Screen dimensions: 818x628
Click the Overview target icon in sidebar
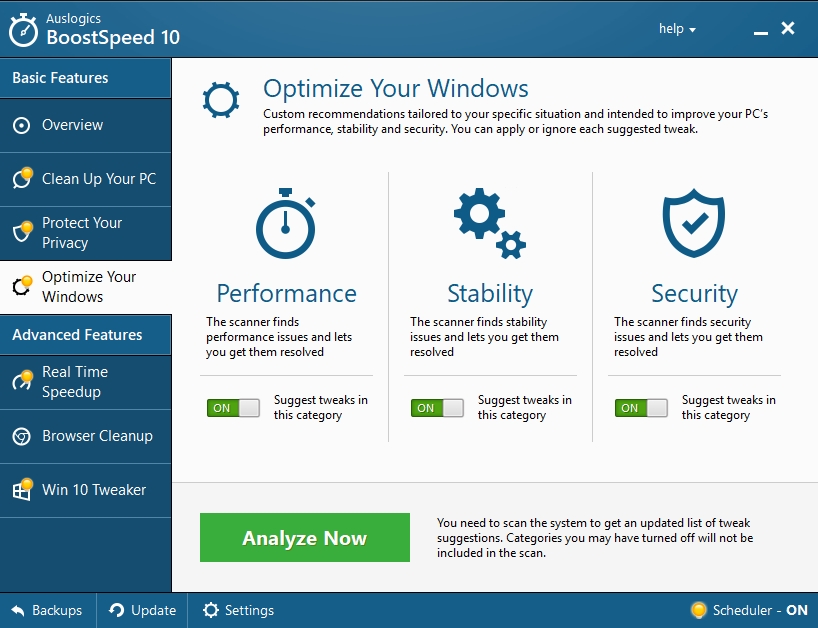click(22, 125)
